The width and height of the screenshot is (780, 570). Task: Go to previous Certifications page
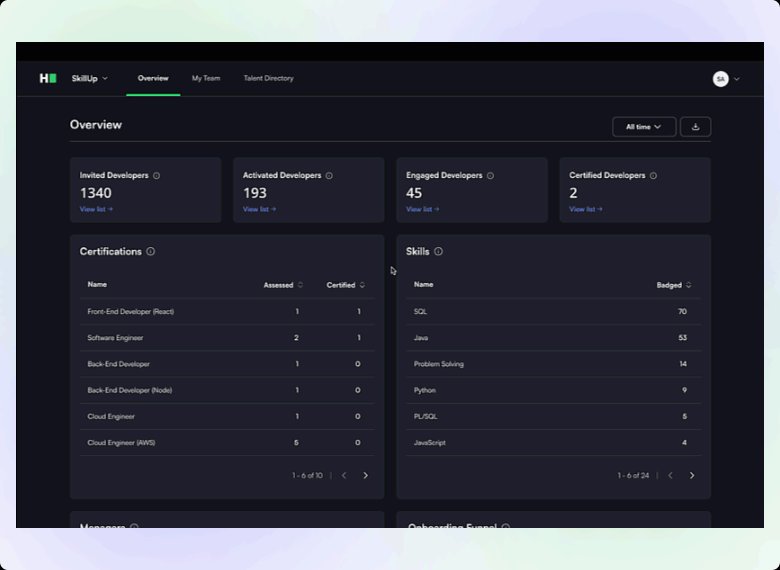point(344,475)
